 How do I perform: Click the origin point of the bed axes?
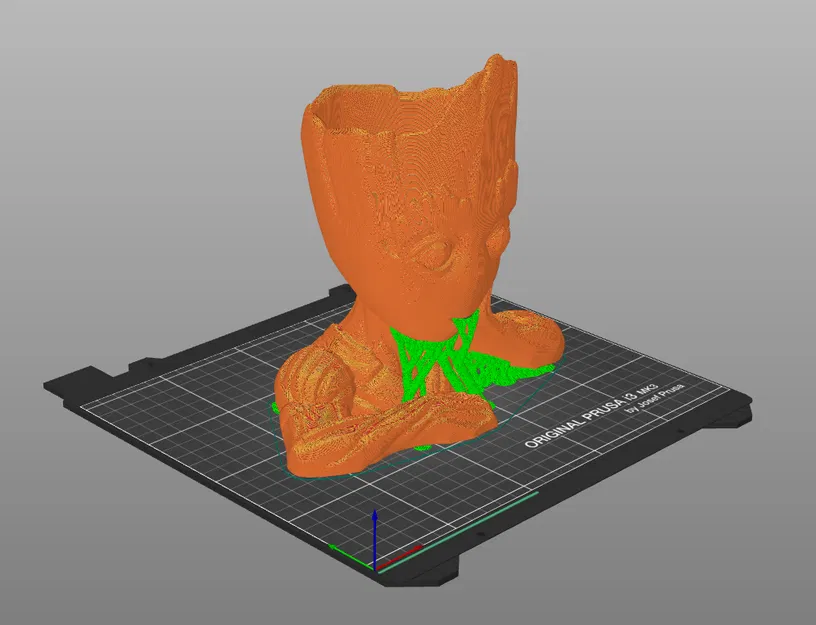[375, 568]
